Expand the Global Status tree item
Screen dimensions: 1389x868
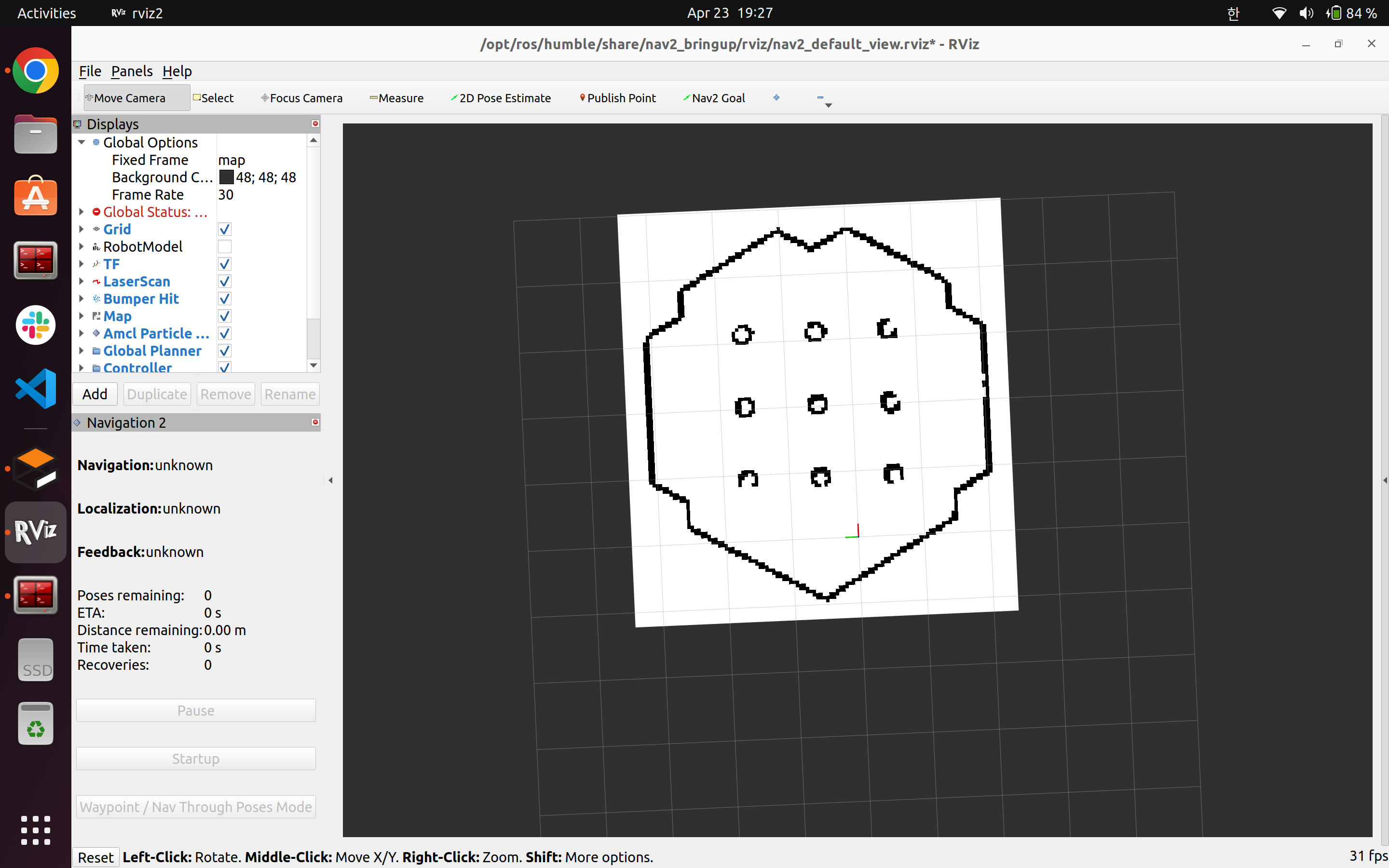point(82,212)
